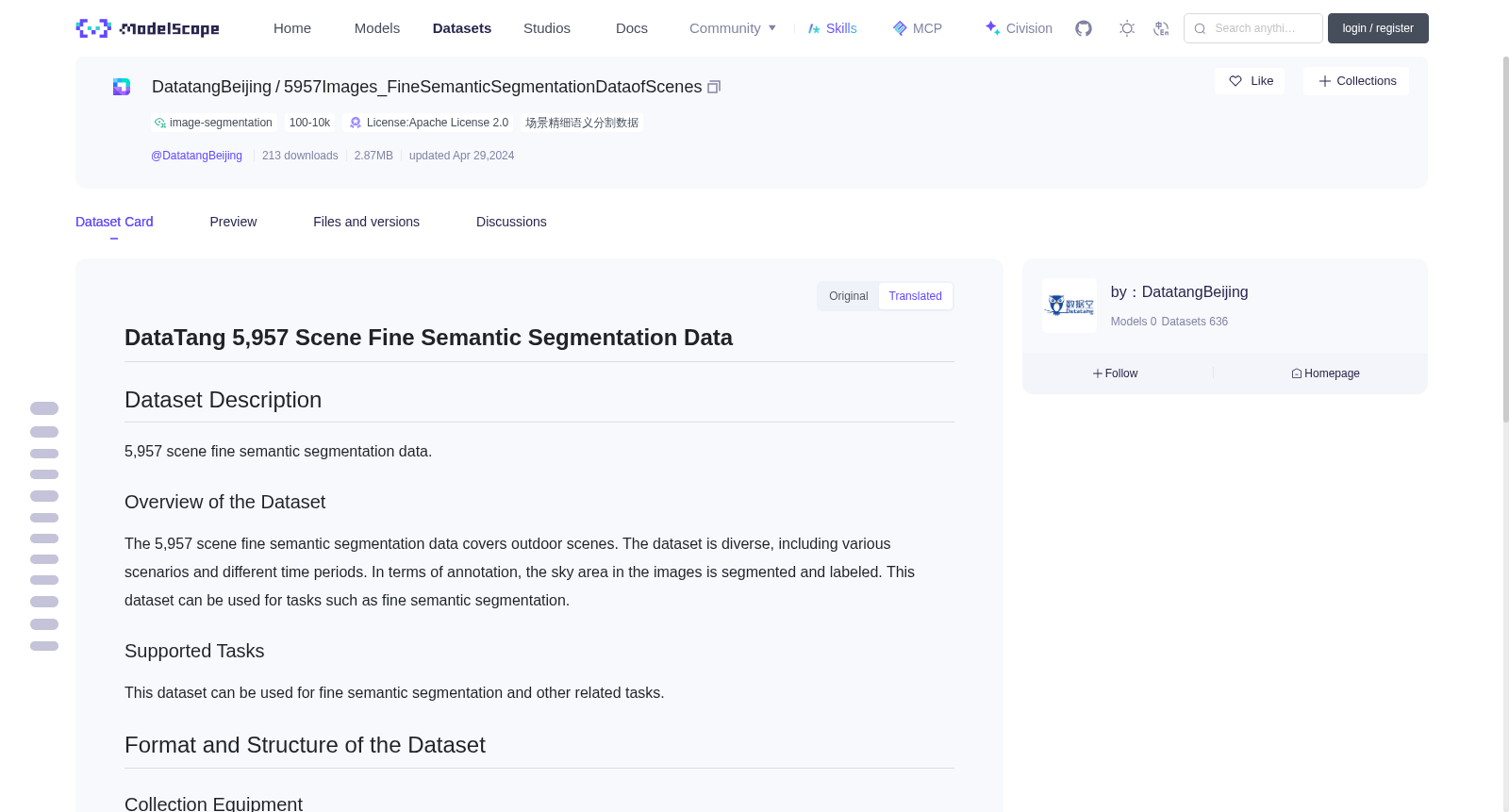Image resolution: width=1509 pixels, height=812 pixels.
Task: Open the Models section
Action: pyautogui.click(x=377, y=28)
